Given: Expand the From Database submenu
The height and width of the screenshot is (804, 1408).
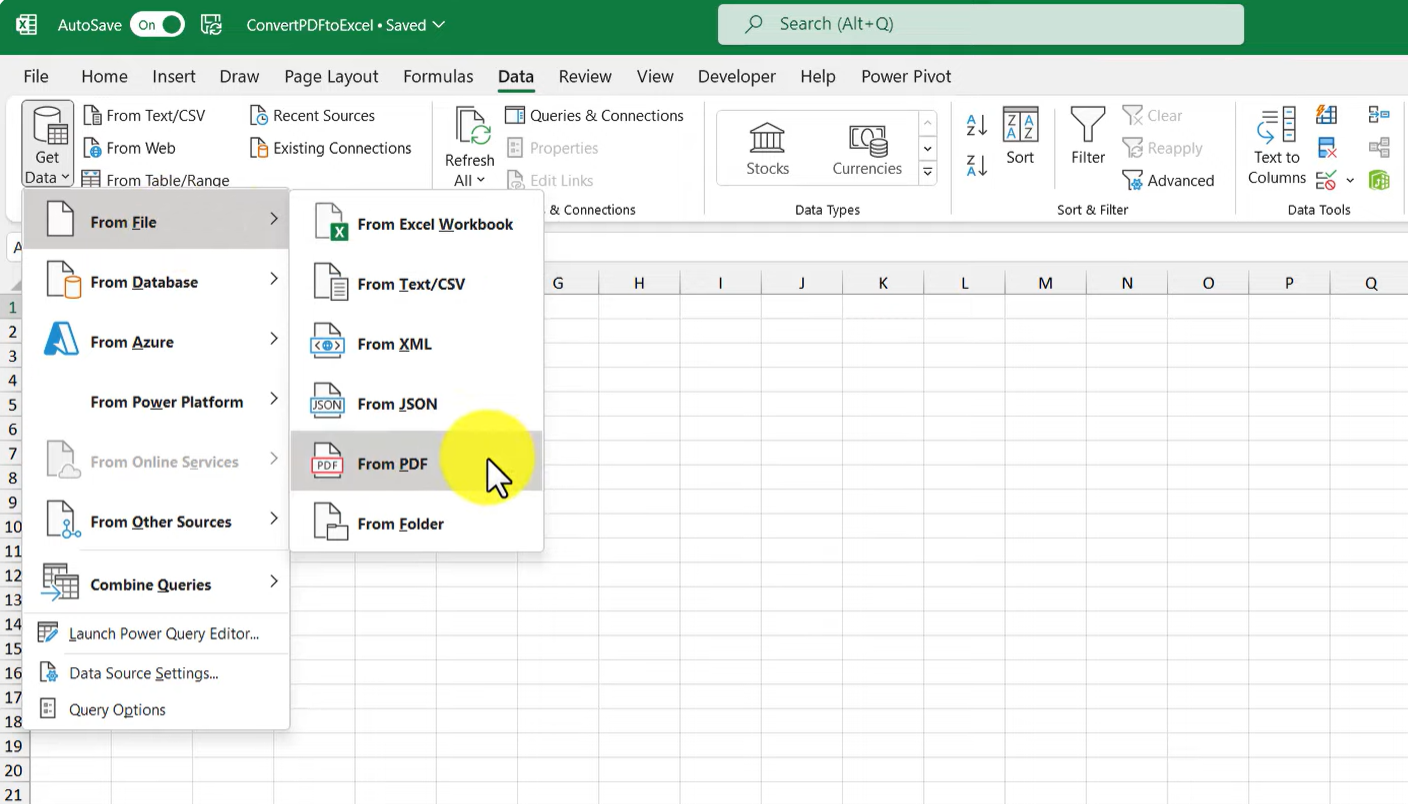Looking at the screenshot, I should [x=156, y=281].
